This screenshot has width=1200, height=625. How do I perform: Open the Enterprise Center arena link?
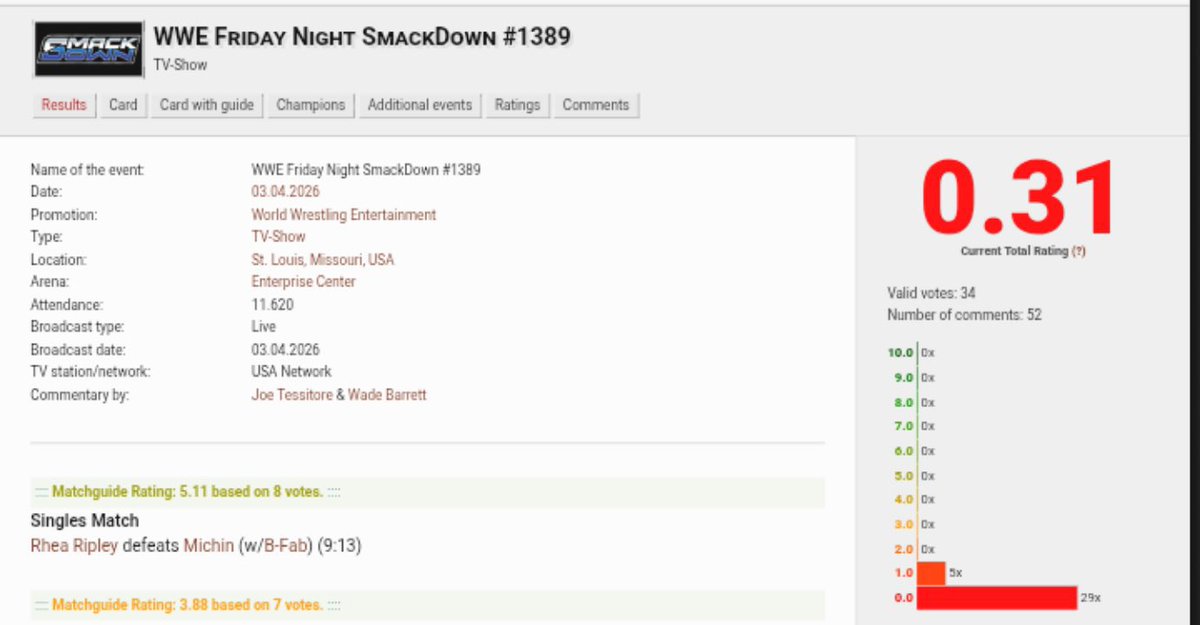[x=303, y=282]
